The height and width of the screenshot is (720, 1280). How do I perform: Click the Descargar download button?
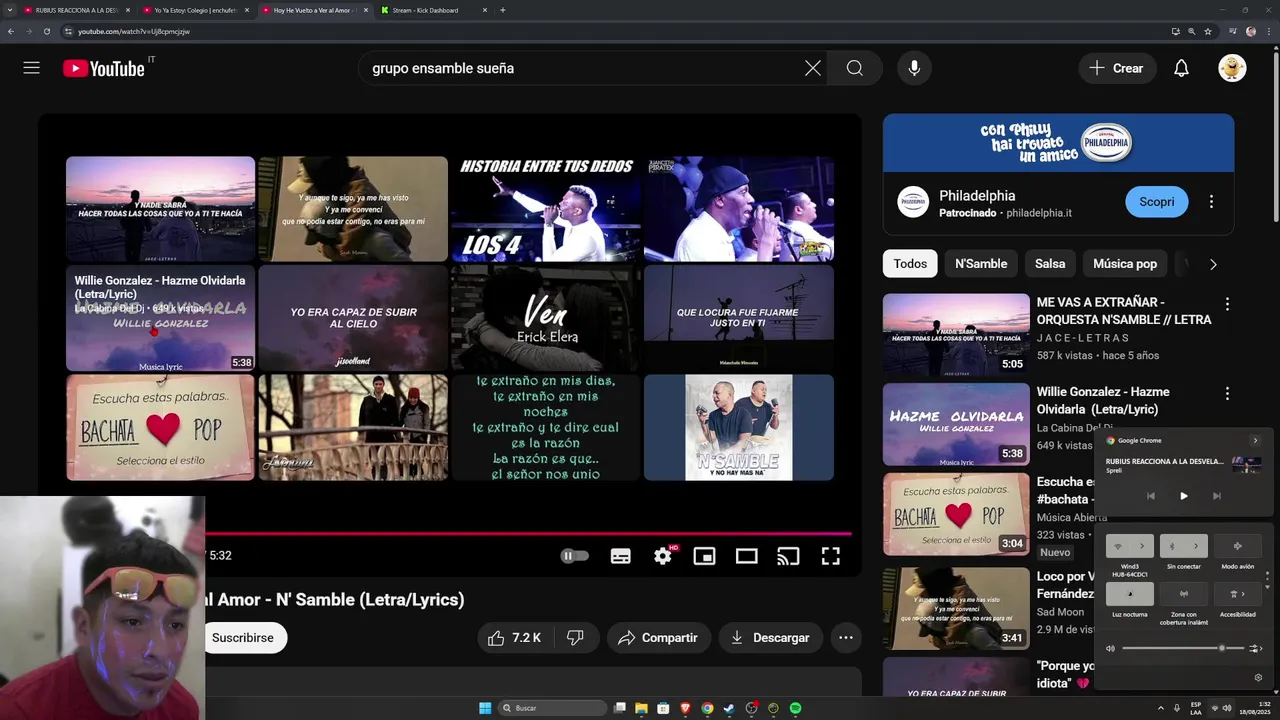[770, 638]
